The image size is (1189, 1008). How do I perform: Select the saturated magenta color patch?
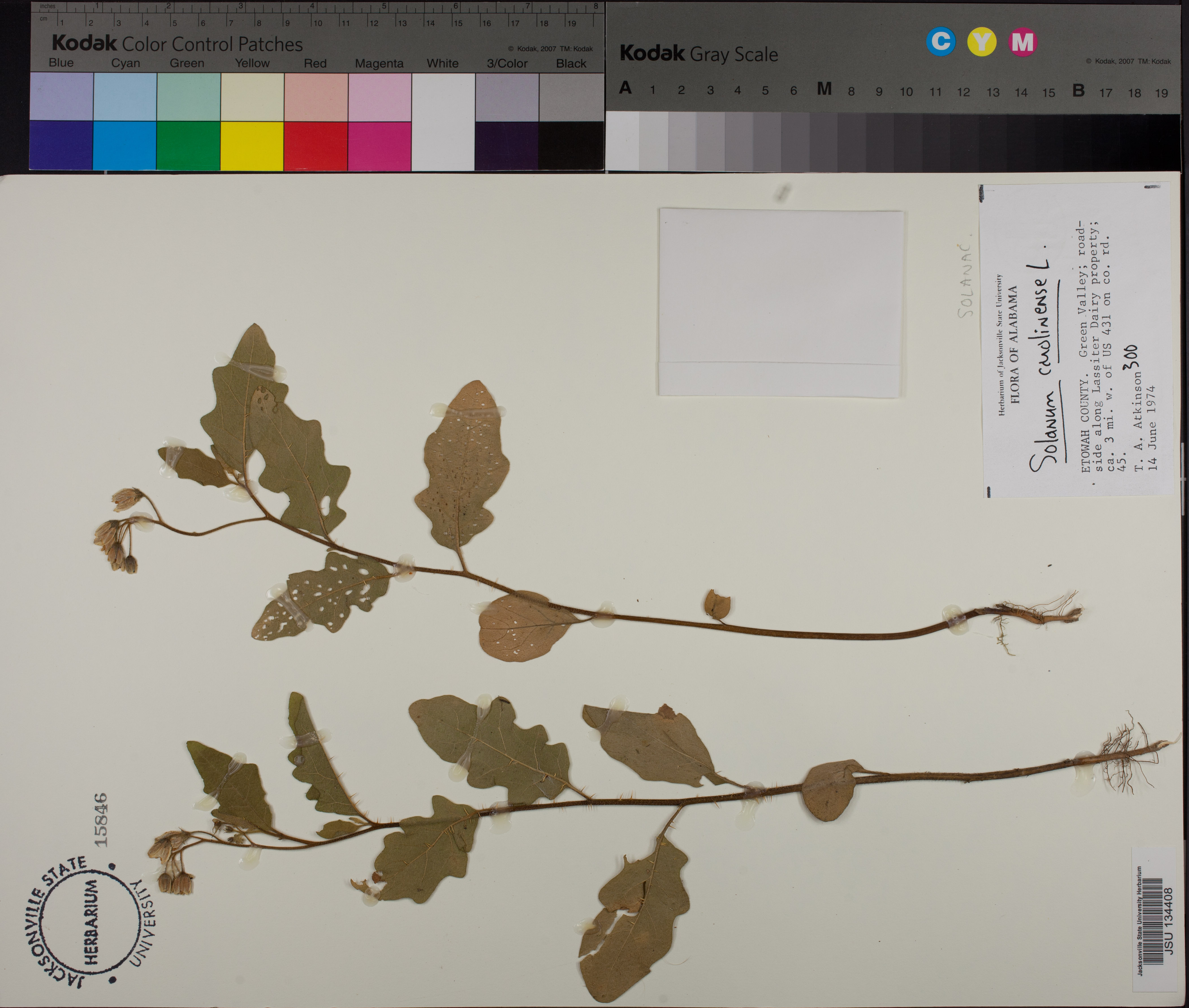(x=379, y=146)
